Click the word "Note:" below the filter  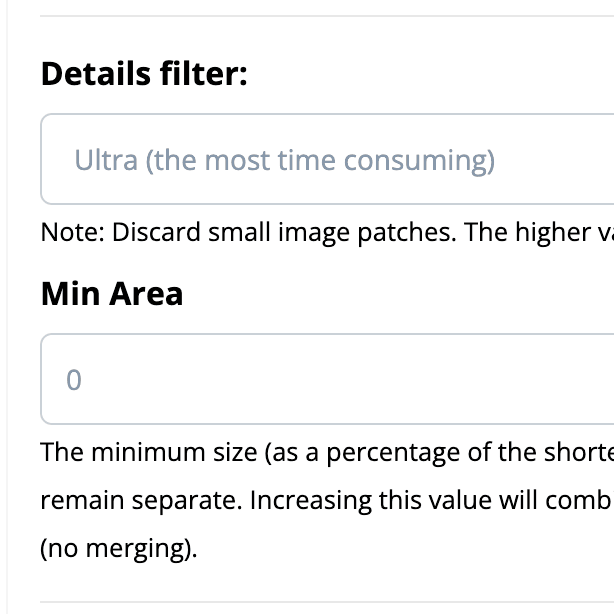(x=72, y=232)
